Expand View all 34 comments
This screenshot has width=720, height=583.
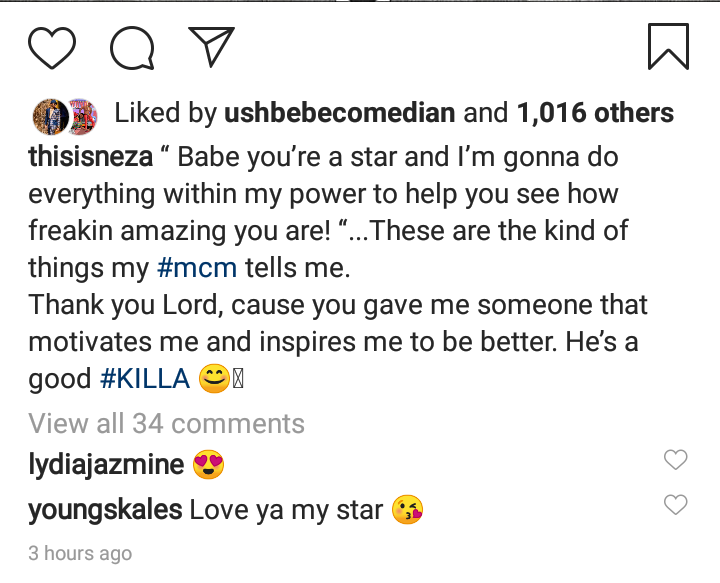pyautogui.click(x=166, y=423)
